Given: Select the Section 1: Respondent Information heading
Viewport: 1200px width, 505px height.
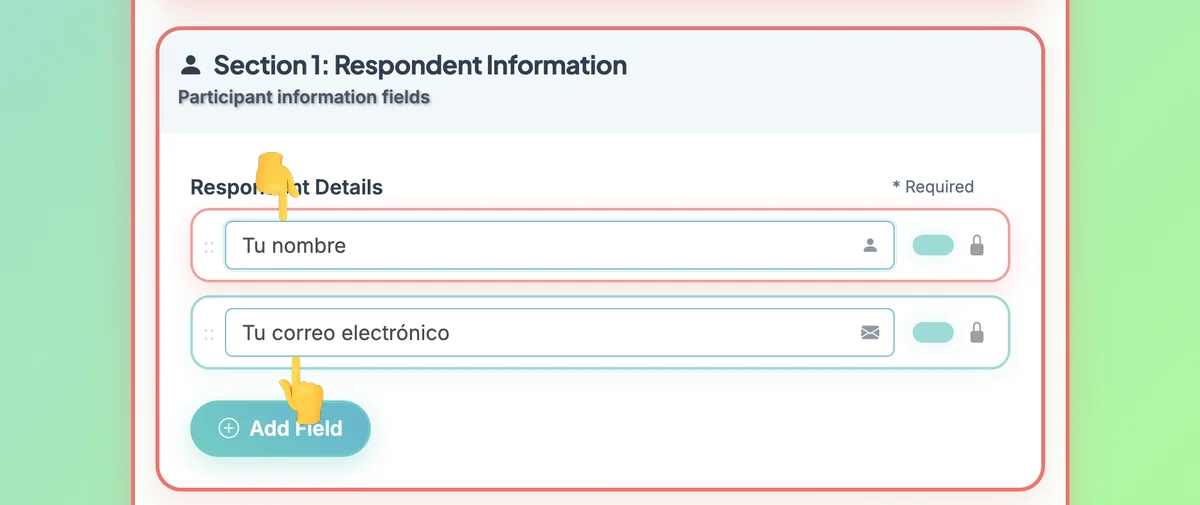Looking at the screenshot, I should pos(420,66).
